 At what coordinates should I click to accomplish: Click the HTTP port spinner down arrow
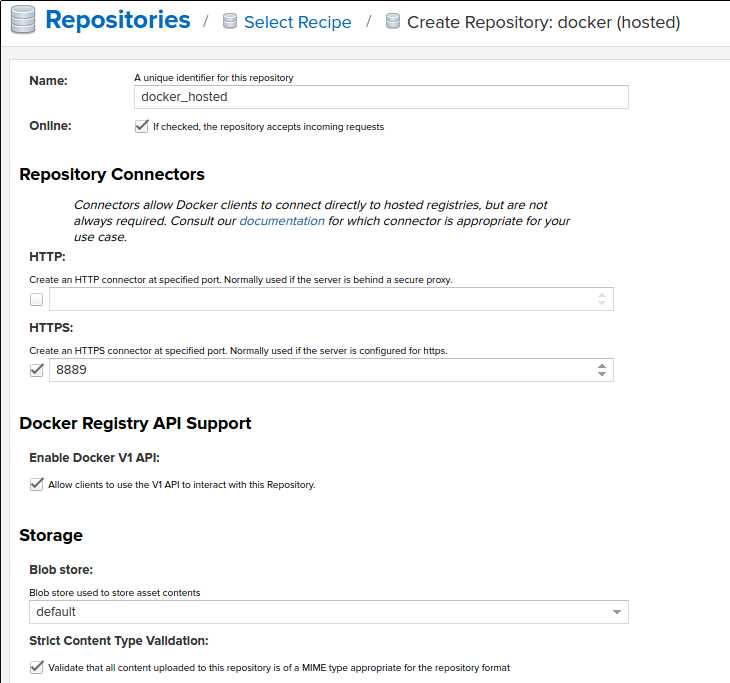(x=601, y=304)
